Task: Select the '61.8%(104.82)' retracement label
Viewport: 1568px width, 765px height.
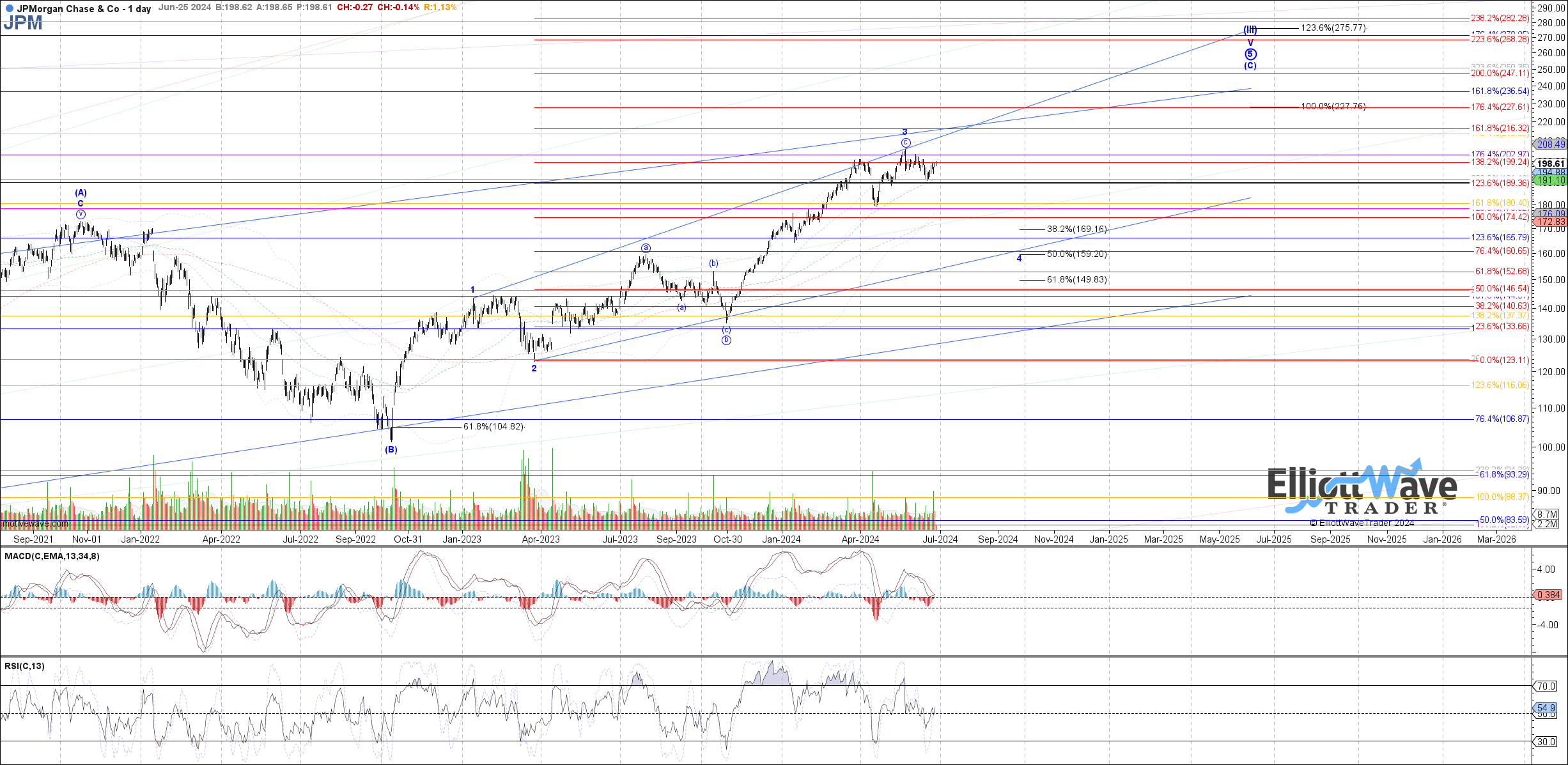Action: pyautogui.click(x=493, y=426)
